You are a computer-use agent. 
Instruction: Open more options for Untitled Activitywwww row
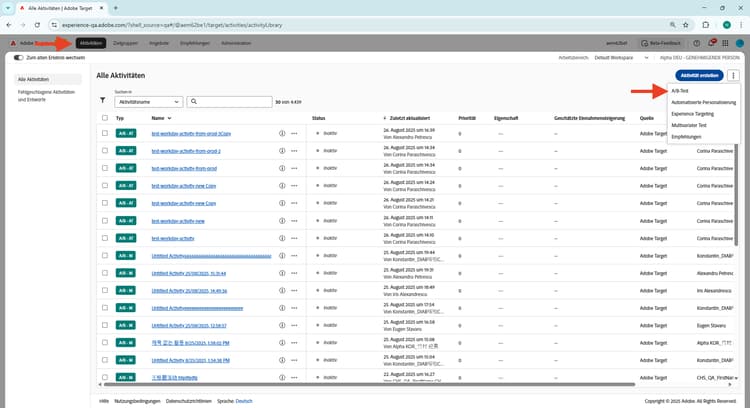click(294, 308)
